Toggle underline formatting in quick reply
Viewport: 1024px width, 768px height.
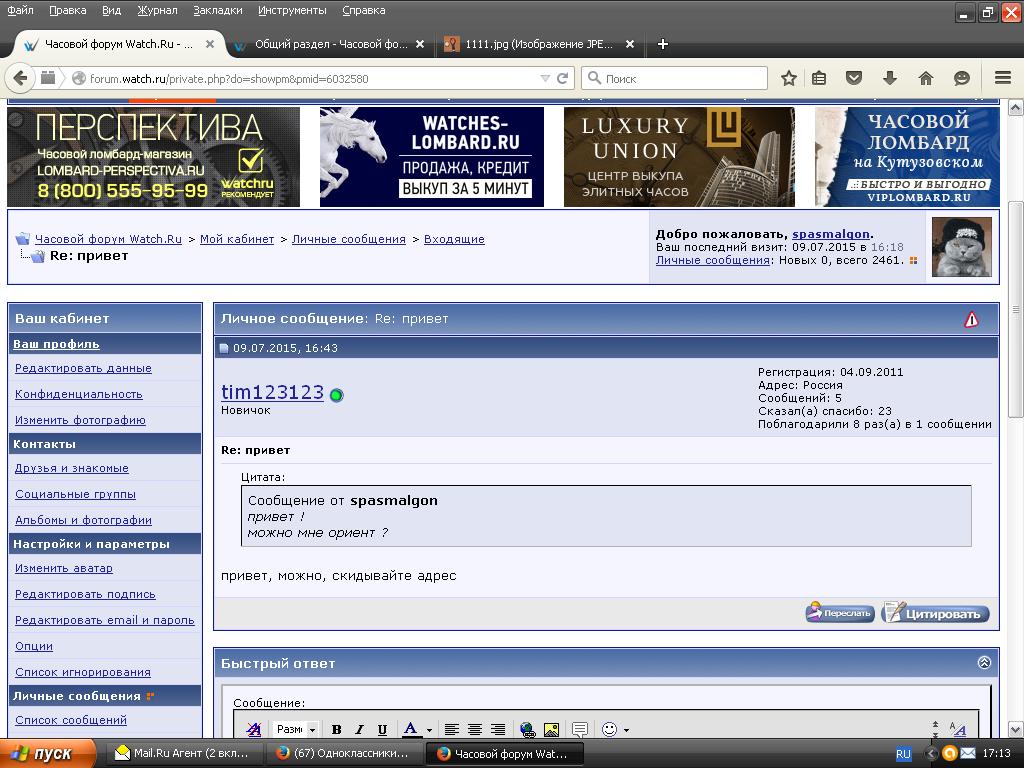pos(383,730)
